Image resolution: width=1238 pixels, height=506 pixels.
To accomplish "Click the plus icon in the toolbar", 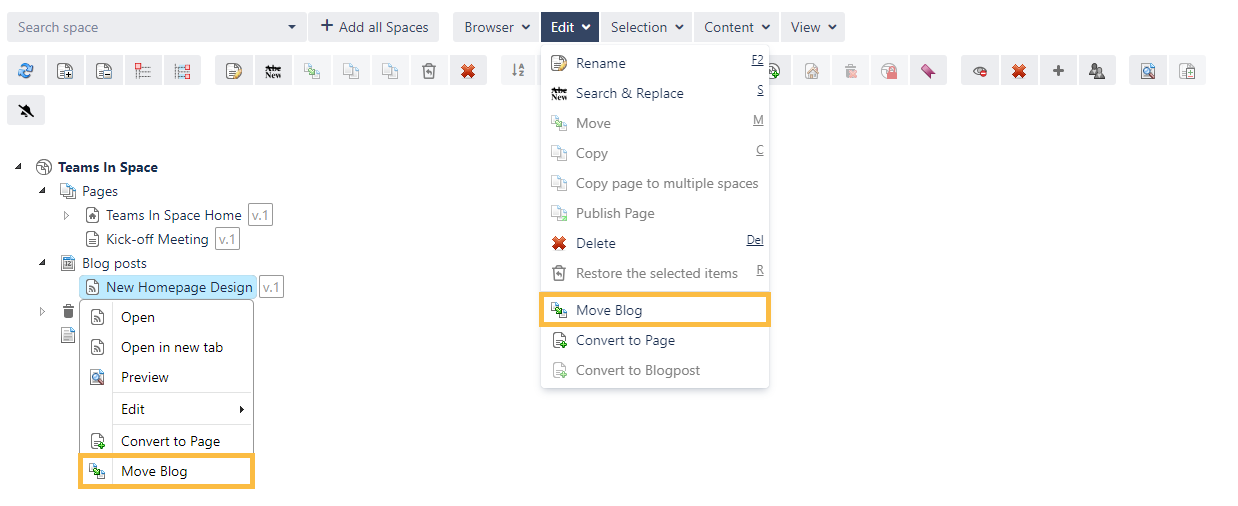I will pos(1058,70).
